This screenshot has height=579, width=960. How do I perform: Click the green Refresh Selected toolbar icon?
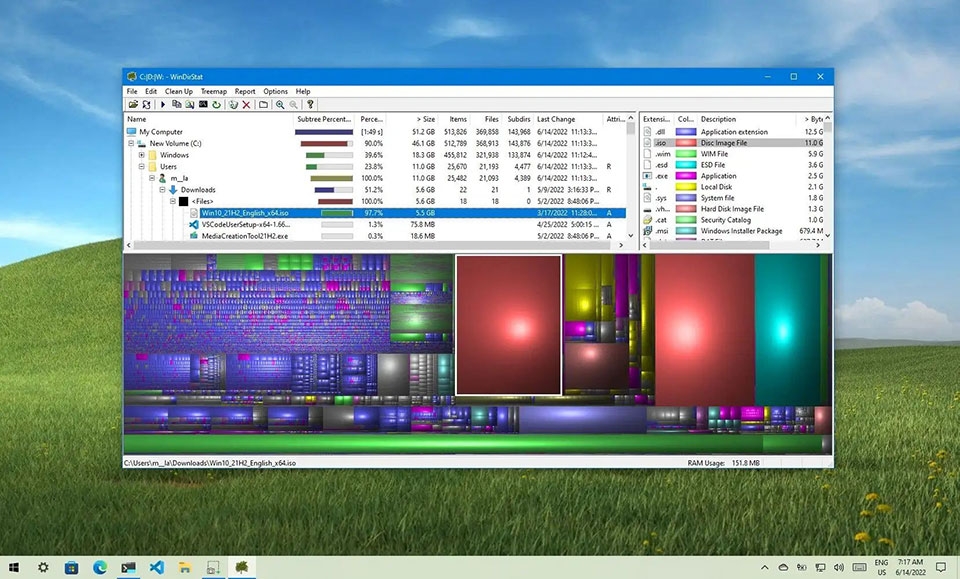pyautogui.click(x=216, y=104)
